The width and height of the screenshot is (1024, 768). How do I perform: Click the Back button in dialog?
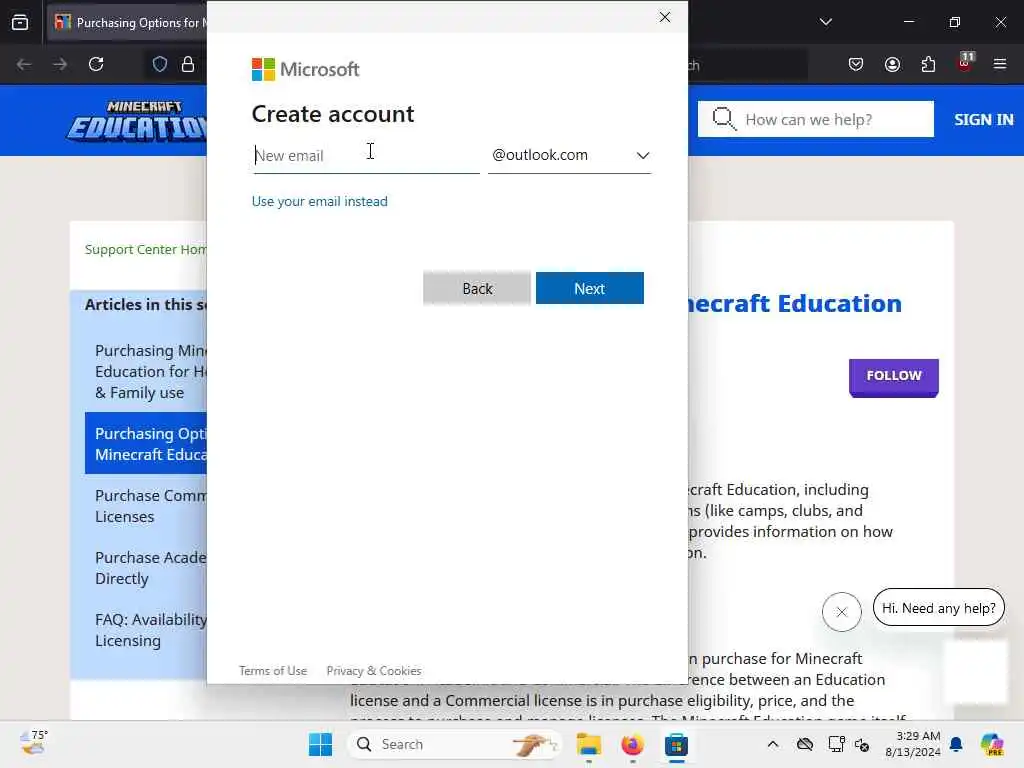coord(477,288)
